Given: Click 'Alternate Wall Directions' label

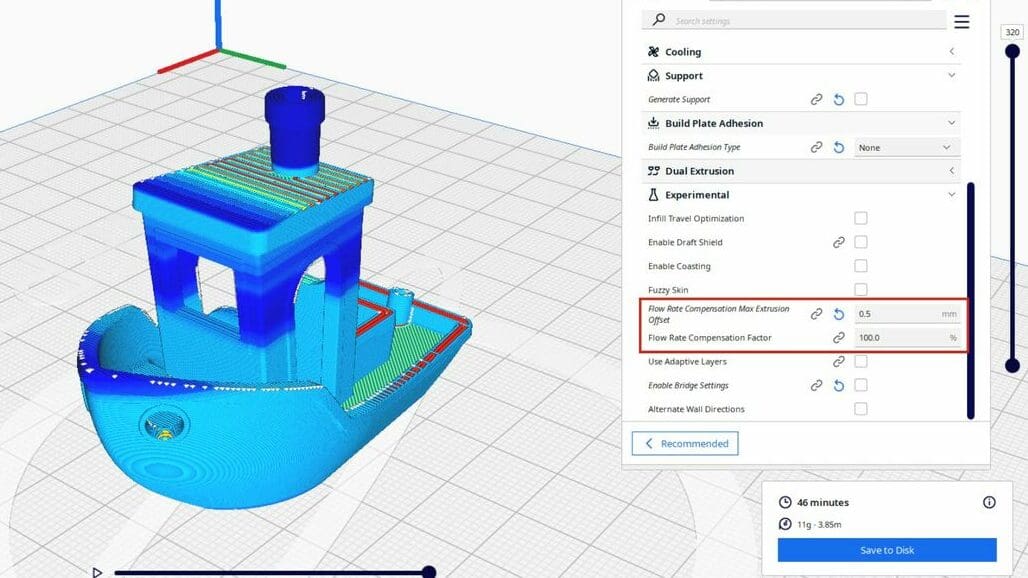Looking at the screenshot, I should 696,409.
